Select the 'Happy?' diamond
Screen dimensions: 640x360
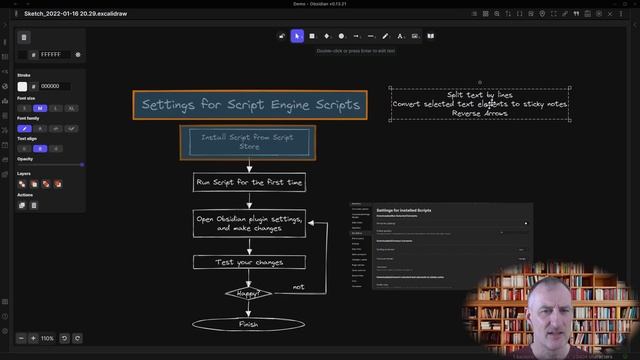tap(248, 293)
